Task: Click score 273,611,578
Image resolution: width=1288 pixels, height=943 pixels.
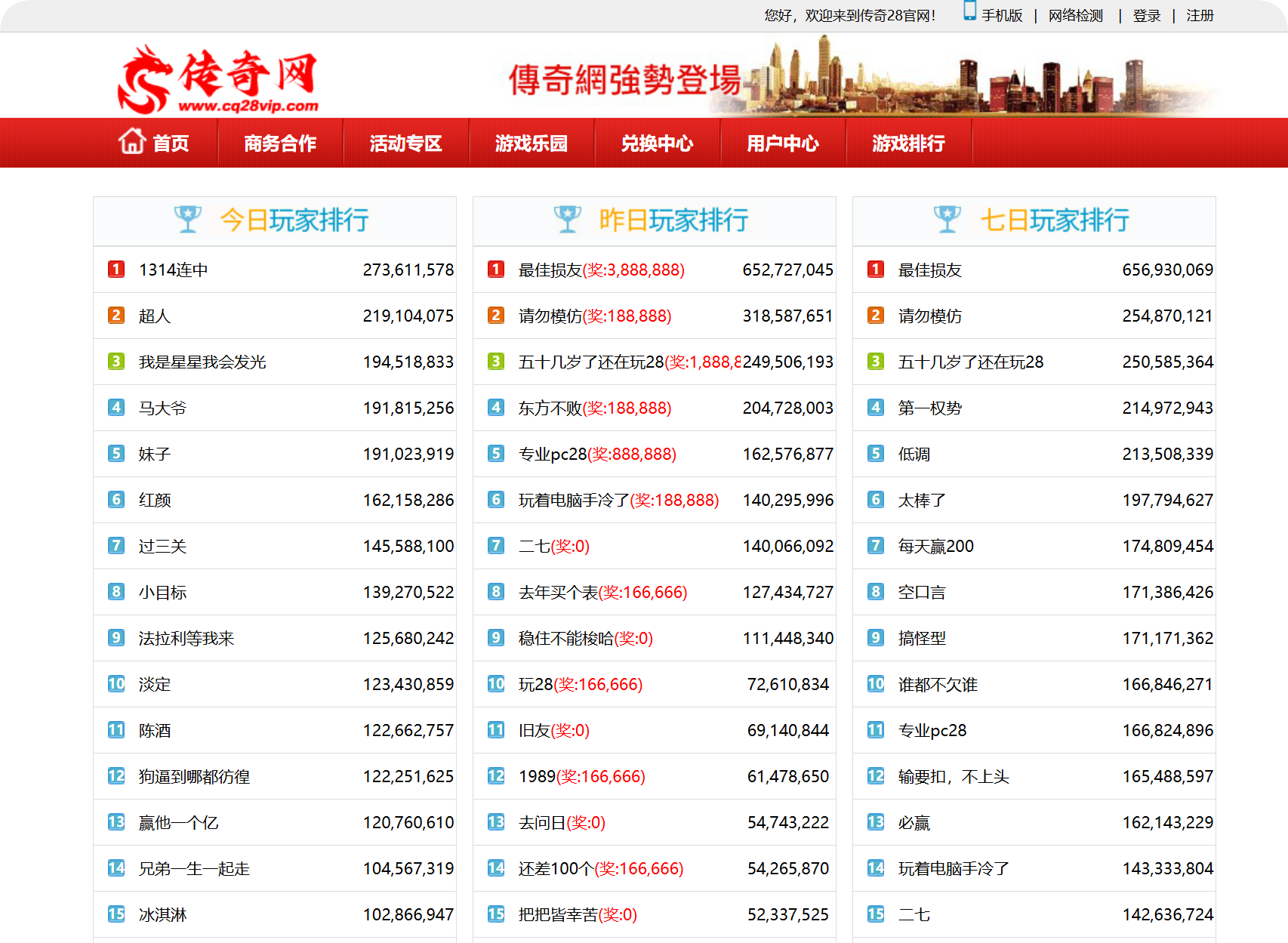Action: pyautogui.click(x=408, y=270)
